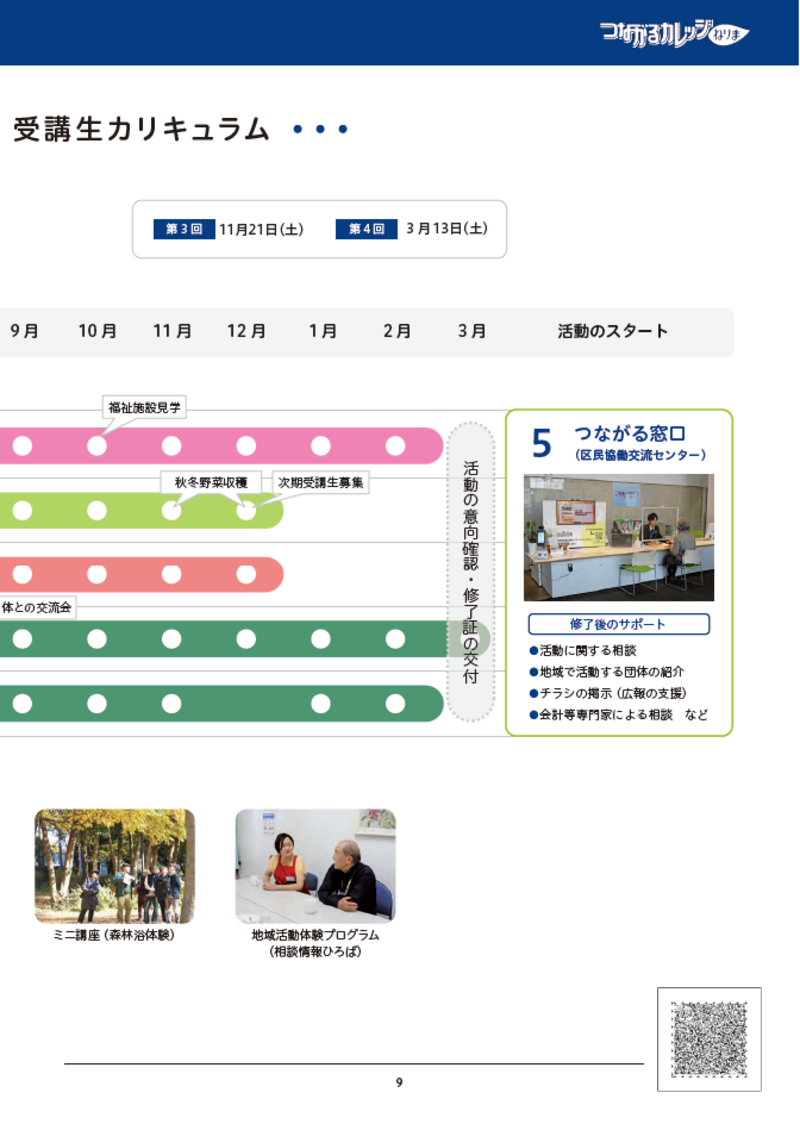Click the 修了後のサポート button
This screenshot has height=1130, width=800.
(618, 624)
